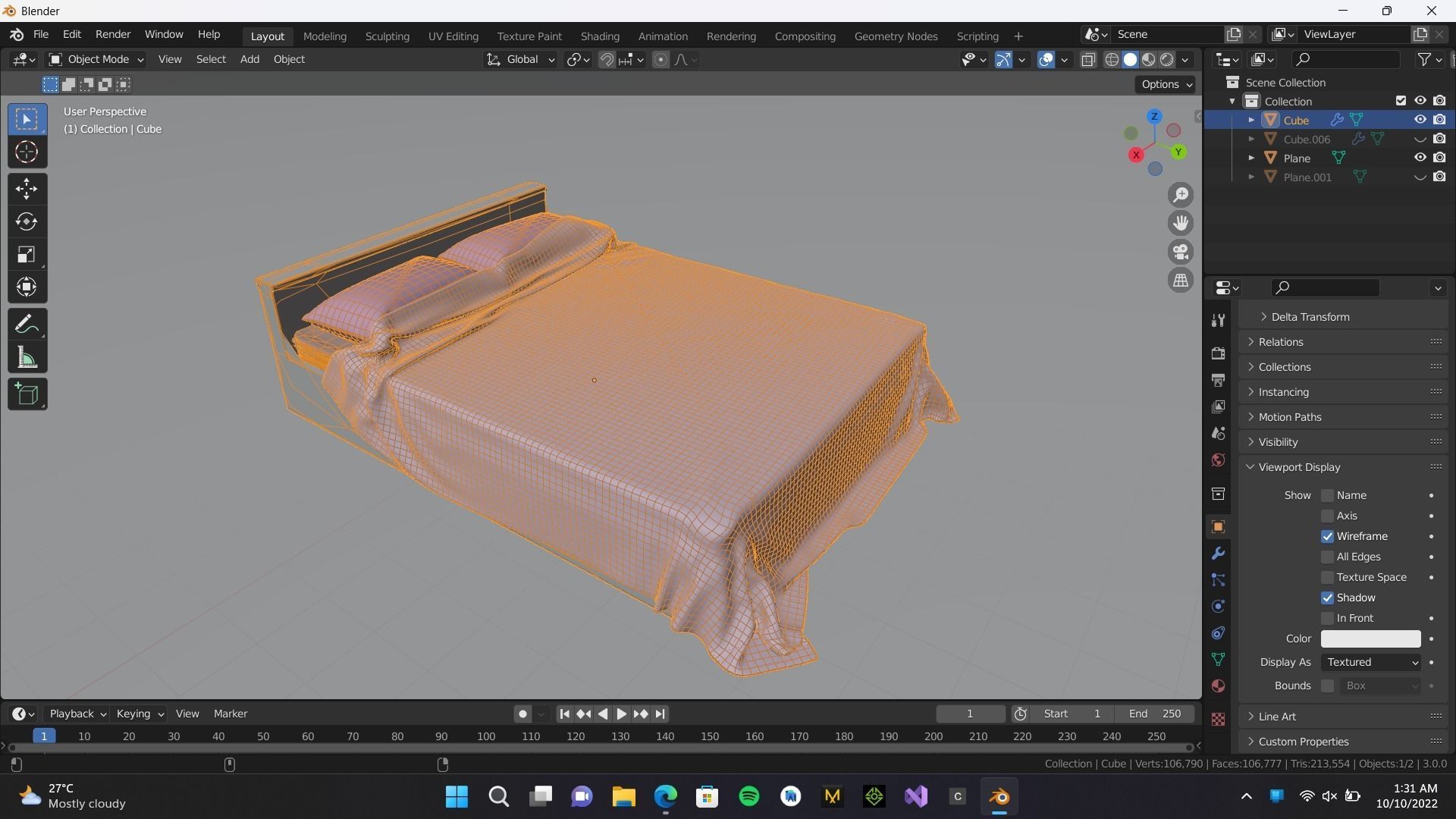Uncheck the Wireframe display checkbox
Screen dimensions: 1456x819
pos(1328,536)
